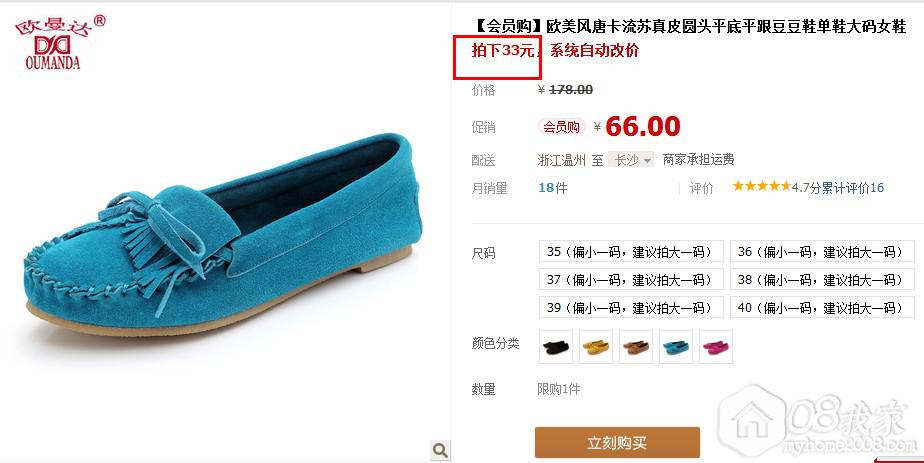Screen dimensions: 924x463
Task: Pick size 39 option
Action: point(631,307)
